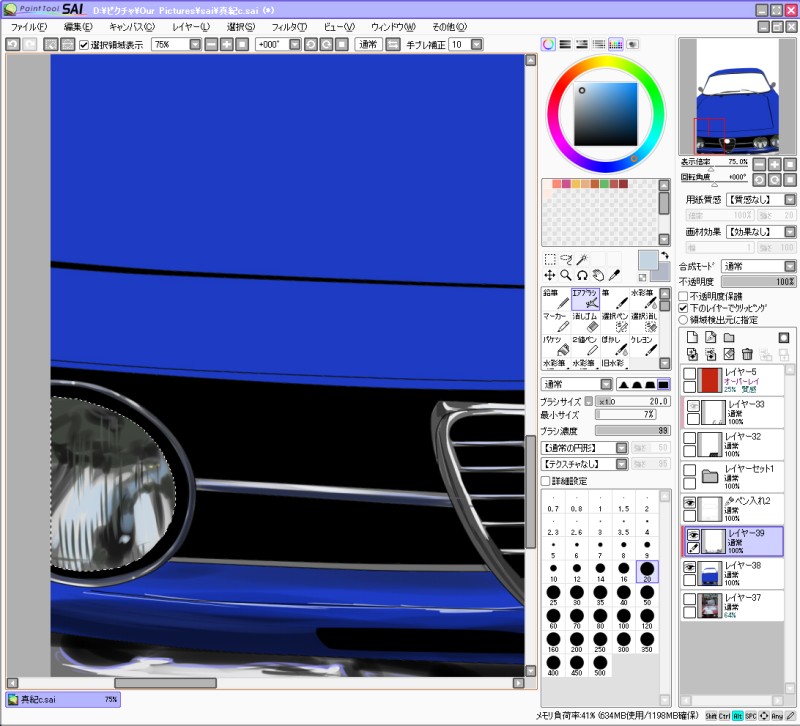Toggle the 選択領域表示 checkbox
Viewport: 800px width, 726px height.
85,45
